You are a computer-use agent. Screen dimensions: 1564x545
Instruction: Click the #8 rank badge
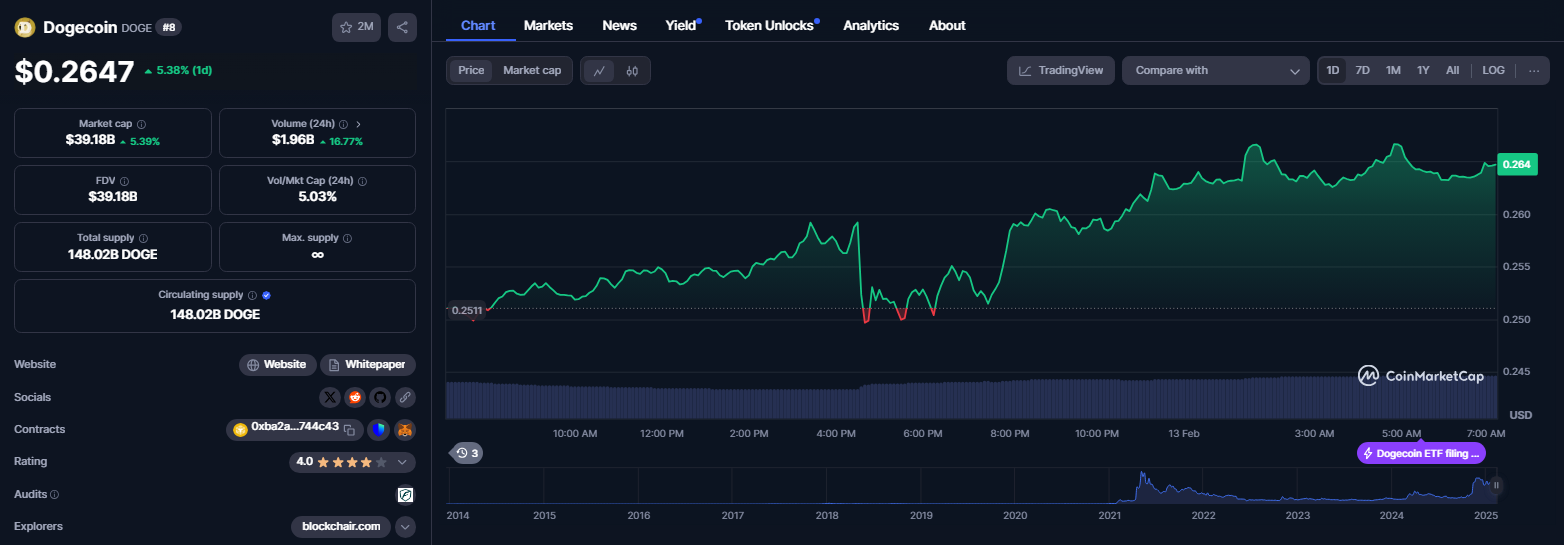tap(168, 28)
